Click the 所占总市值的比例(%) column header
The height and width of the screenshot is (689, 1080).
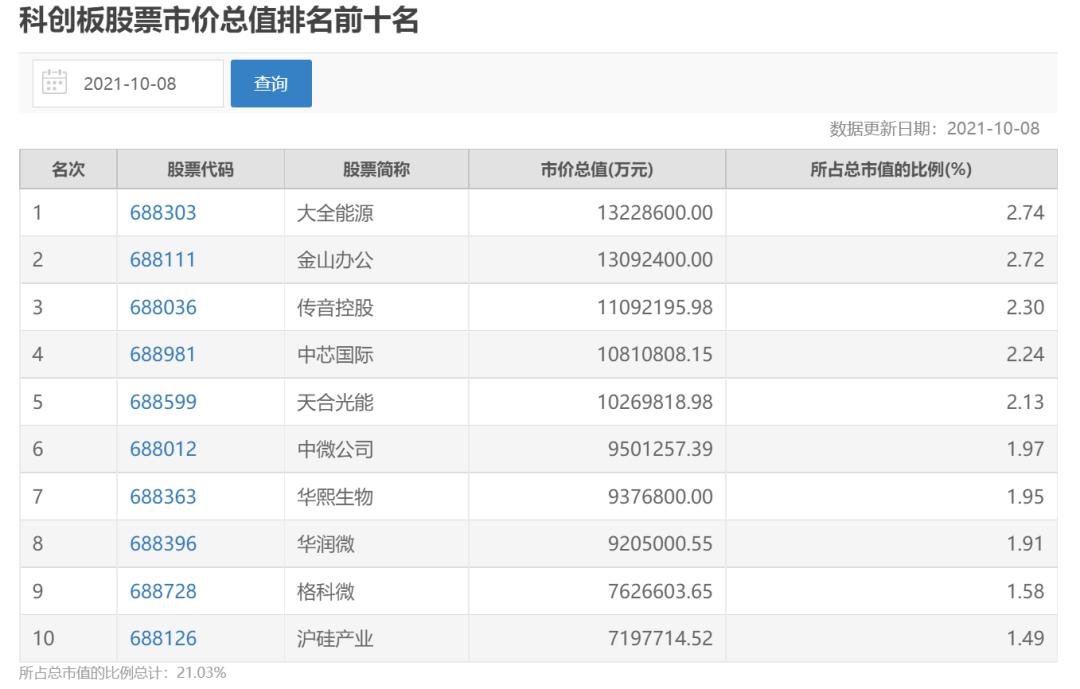point(891,170)
